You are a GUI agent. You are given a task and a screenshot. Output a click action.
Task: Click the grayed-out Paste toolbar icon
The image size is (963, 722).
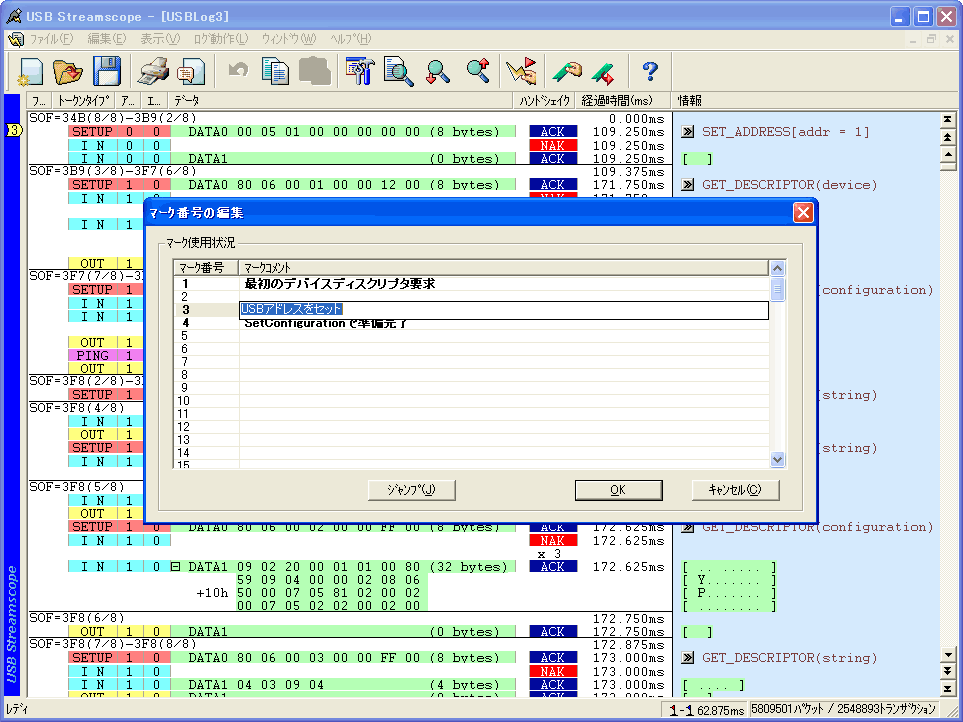pyautogui.click(x=314, y=71)
